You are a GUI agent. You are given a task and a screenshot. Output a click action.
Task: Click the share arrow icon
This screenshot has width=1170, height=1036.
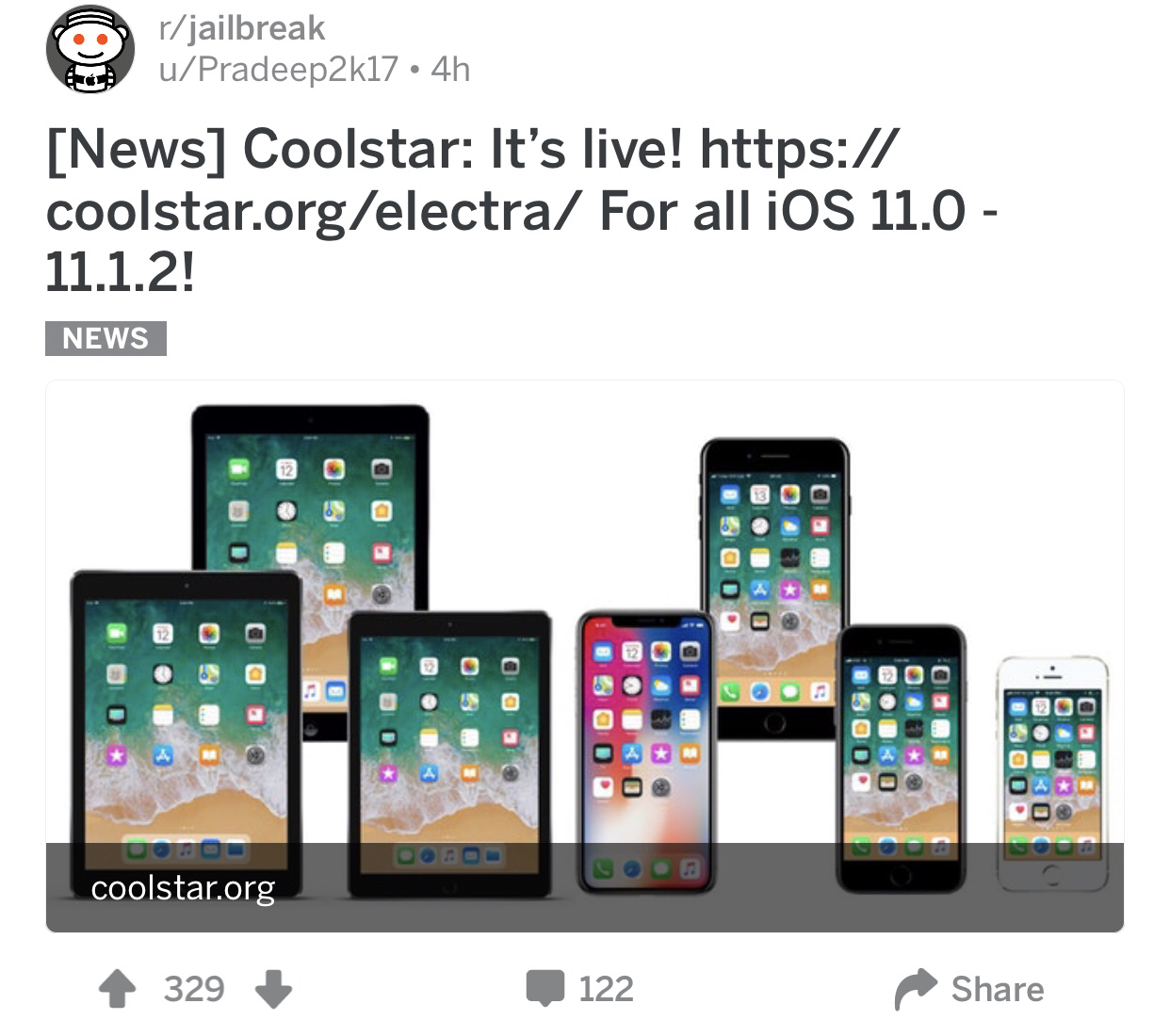pyautogui.click(x=915, y=989)
